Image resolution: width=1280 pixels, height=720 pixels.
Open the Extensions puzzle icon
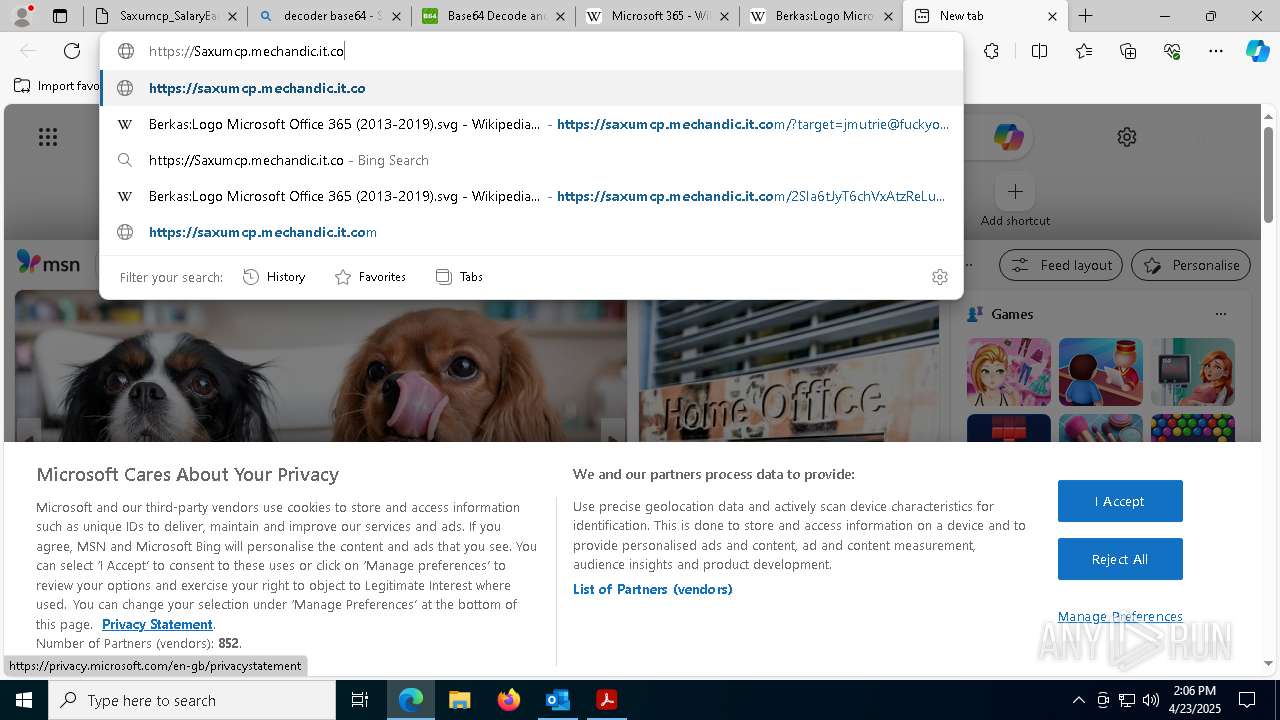click(991, 51)
